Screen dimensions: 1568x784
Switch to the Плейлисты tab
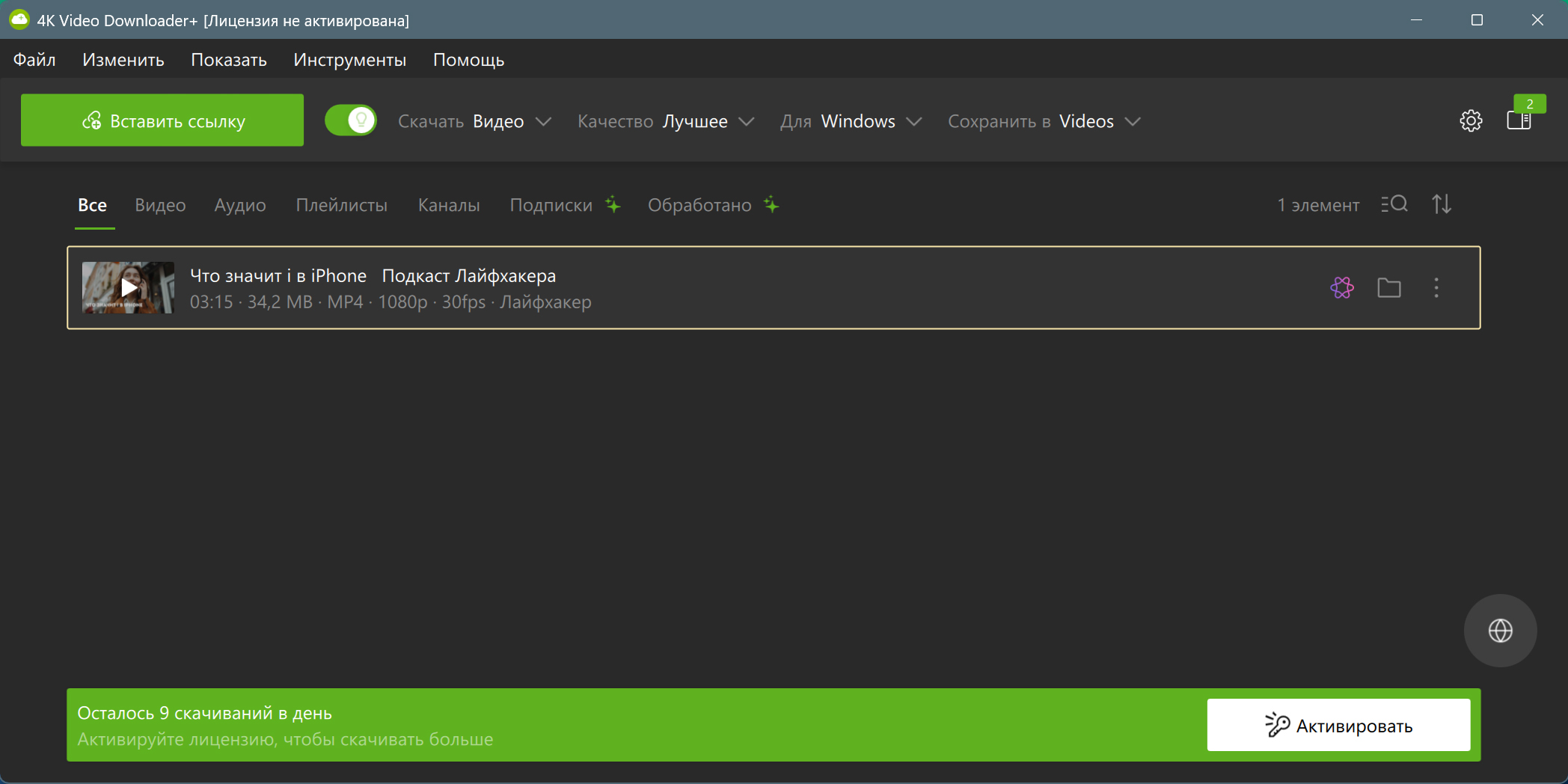[342, 205]
